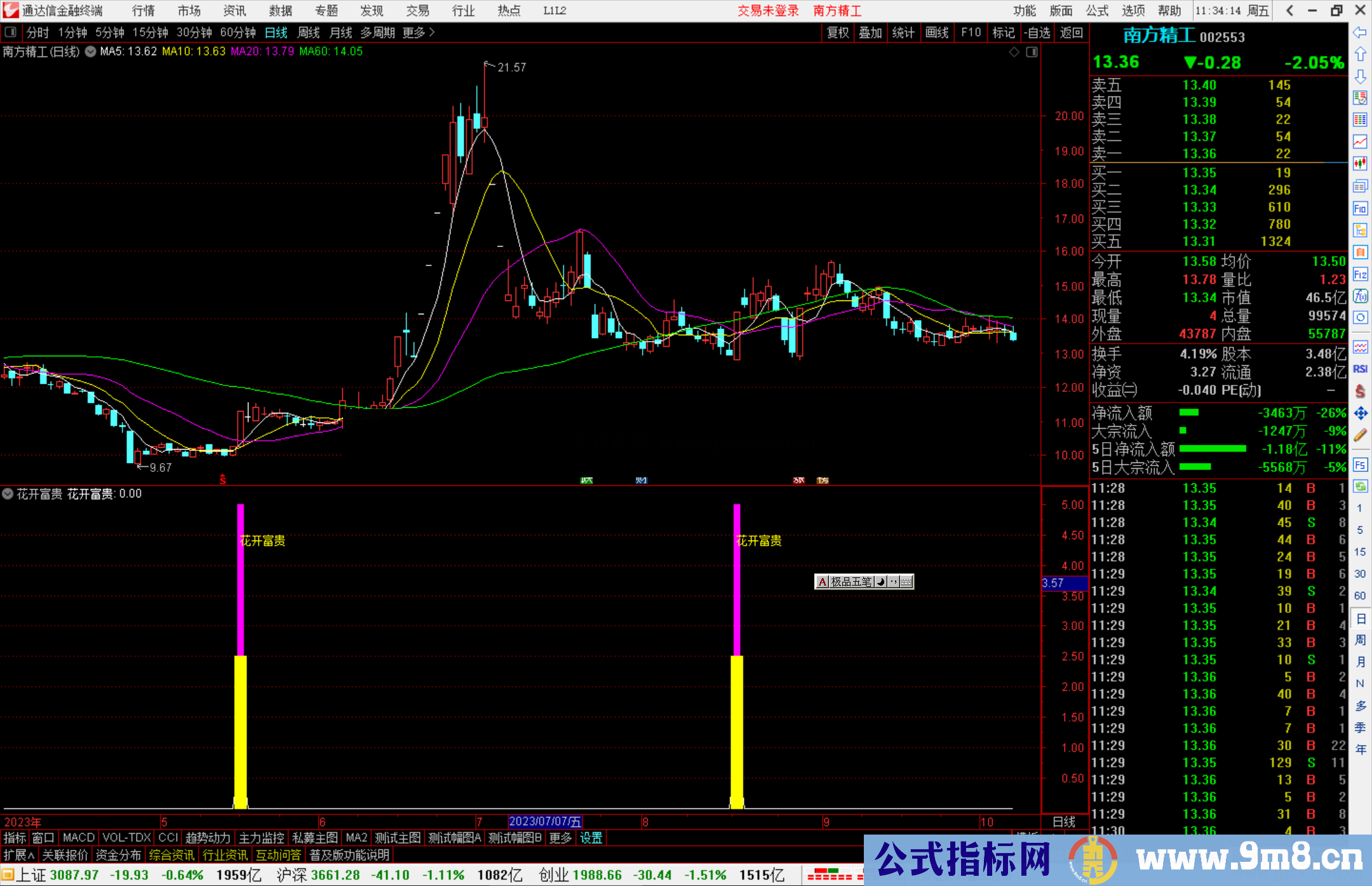Click the f(x) formula sidebar icon

click(x=1360, y=296)
